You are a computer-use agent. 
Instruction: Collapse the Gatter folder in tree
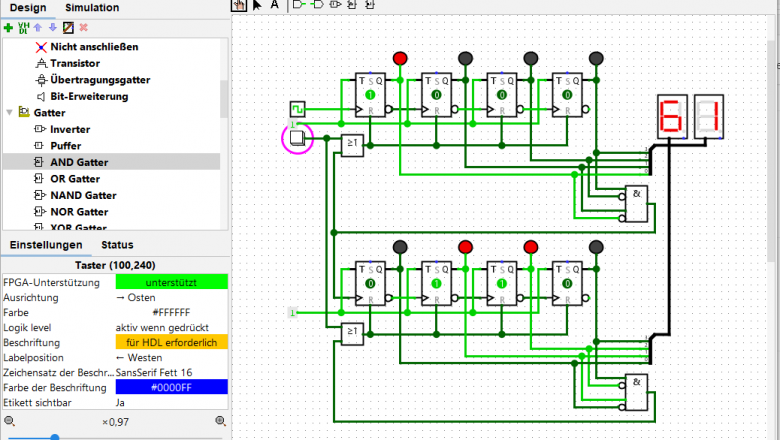click(9, 113)
